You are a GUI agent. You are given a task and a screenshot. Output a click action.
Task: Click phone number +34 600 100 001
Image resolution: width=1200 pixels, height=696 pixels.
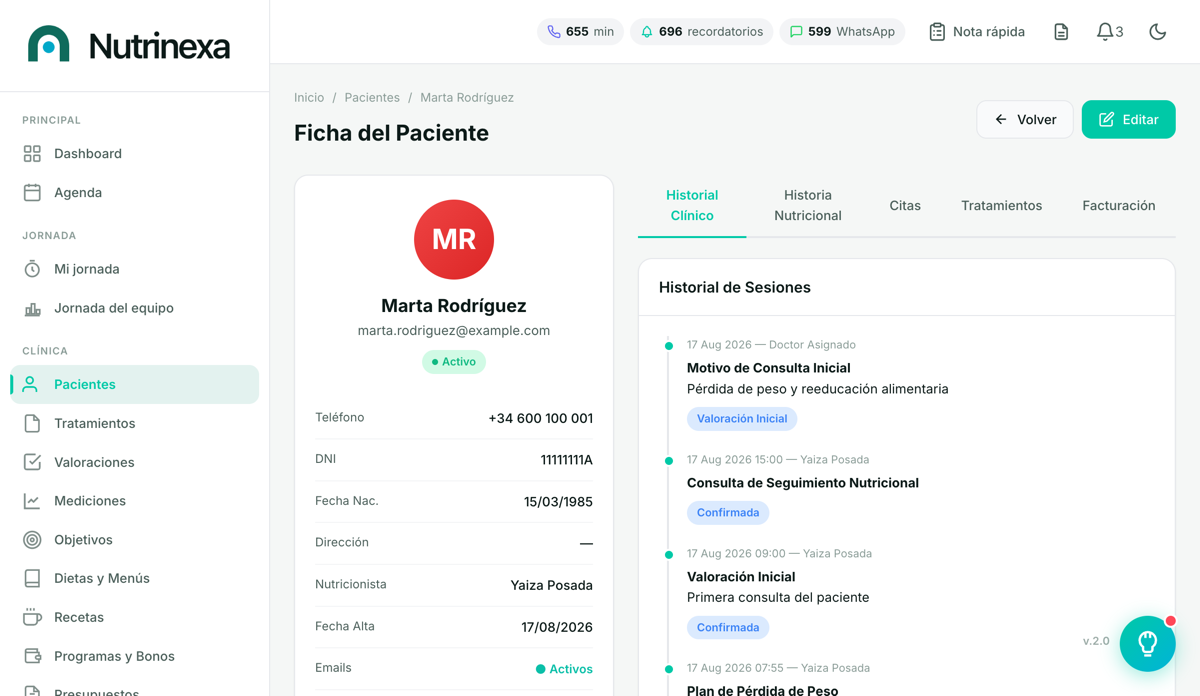coord(541,418)
